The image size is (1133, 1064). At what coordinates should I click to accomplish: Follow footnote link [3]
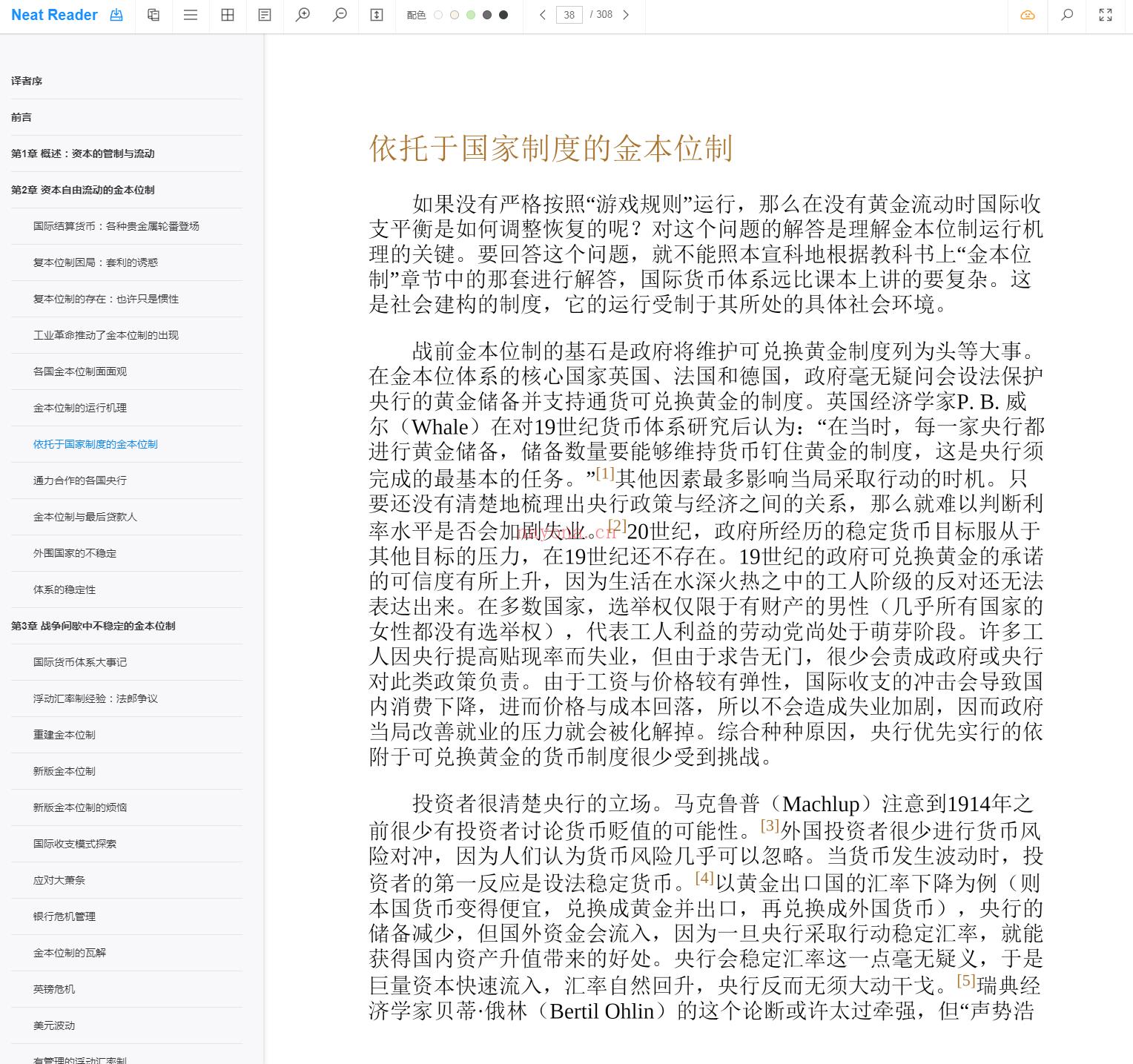[770, 825]
